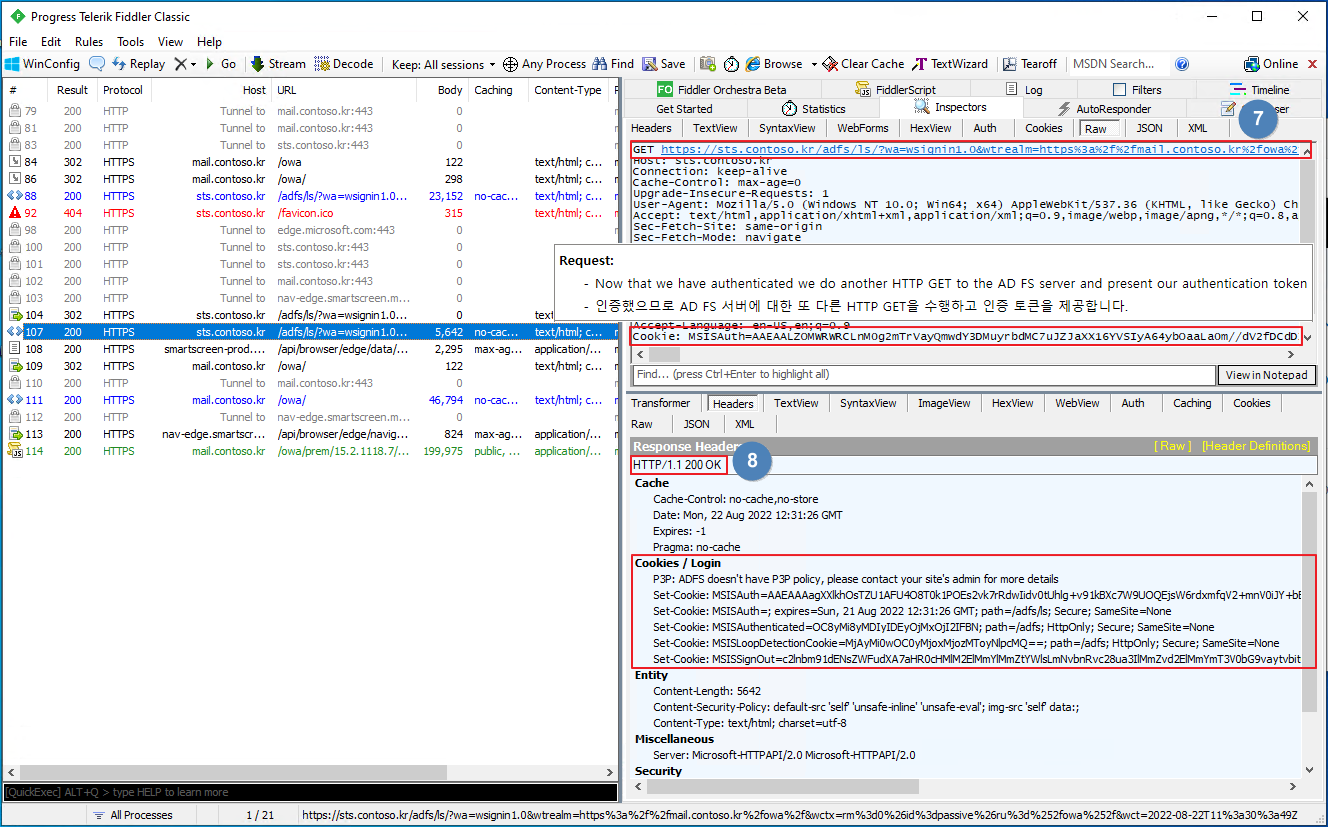The width and height of the screenshot is (1328, 827).
Task: Switch to Fiddler Orchestra Beta tab
Action: coord(721,90)
